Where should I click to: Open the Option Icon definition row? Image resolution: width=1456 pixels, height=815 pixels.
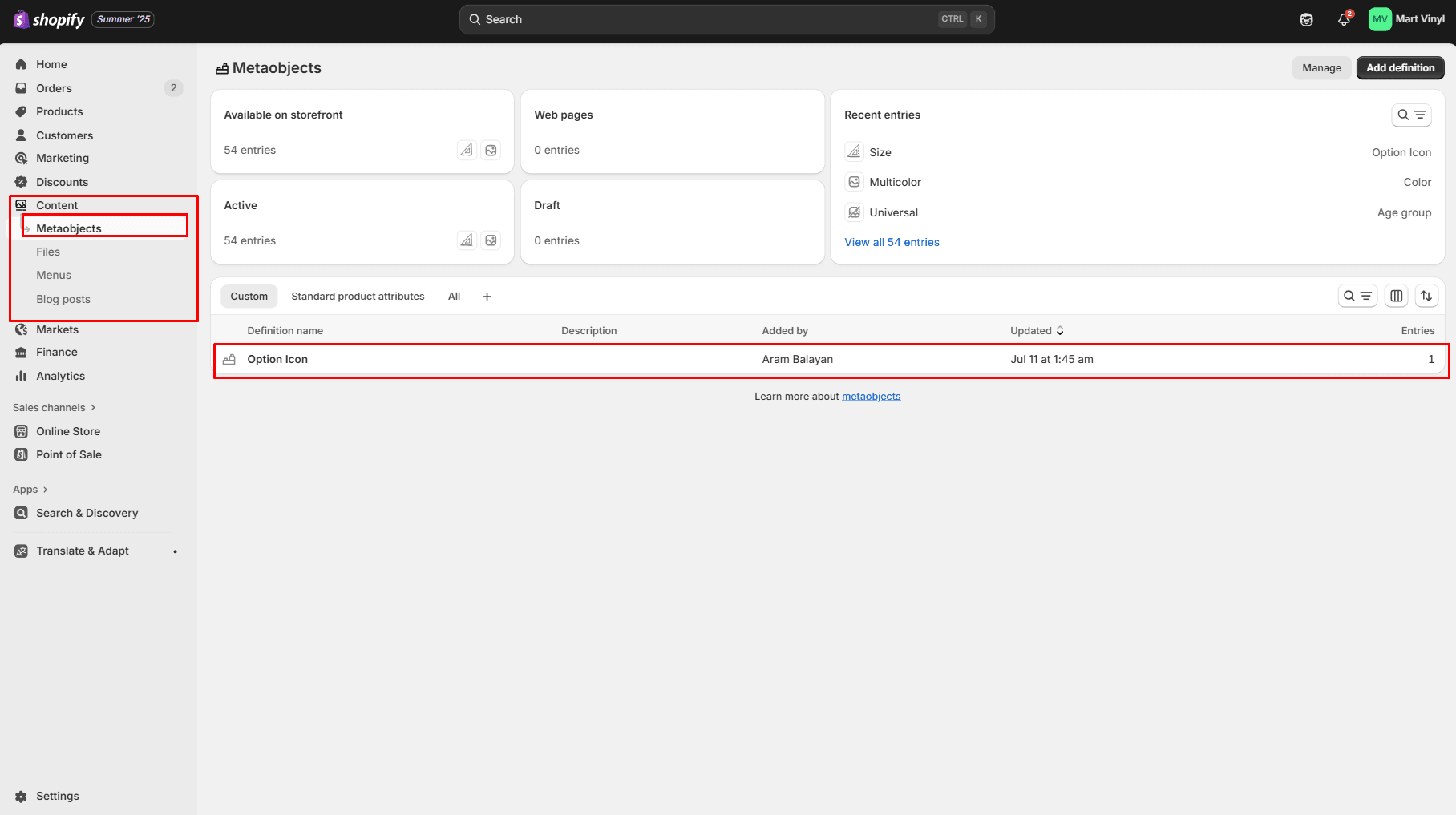(277, 359)
